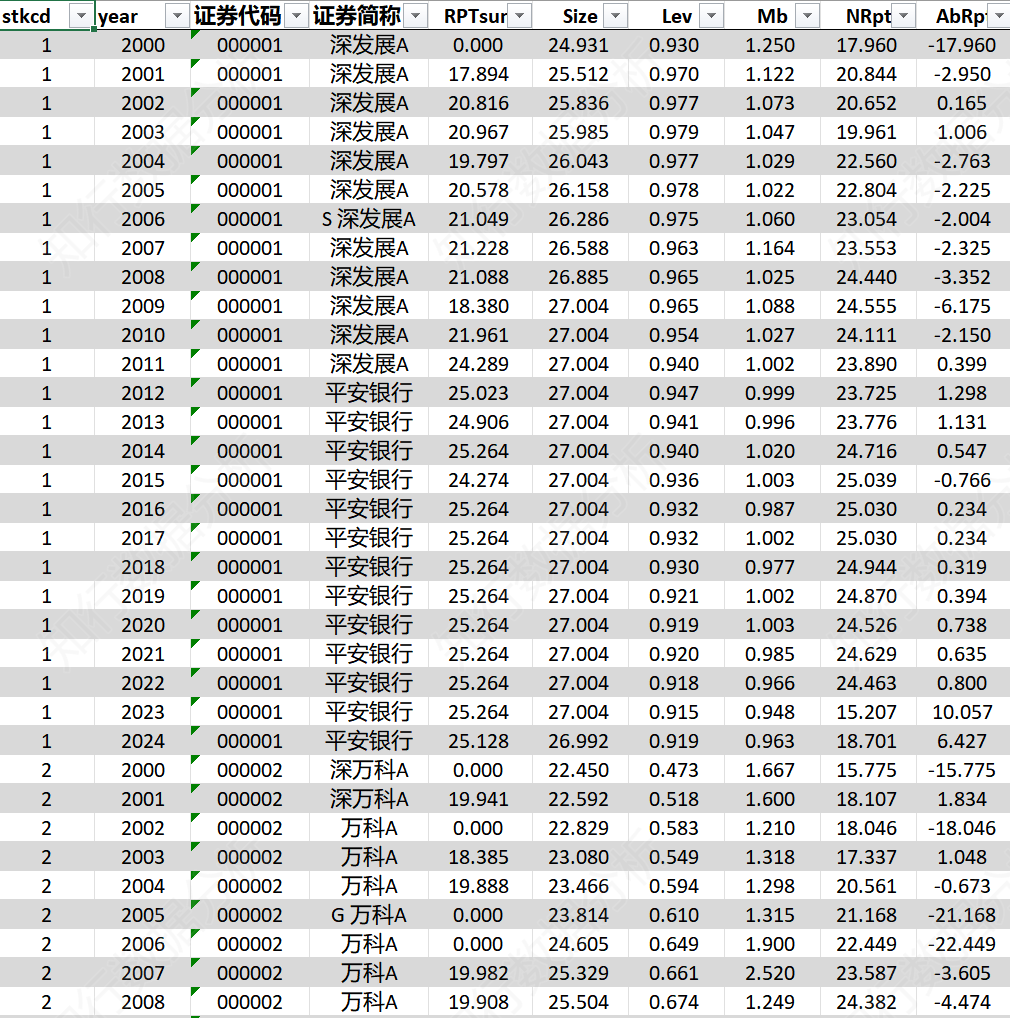Select the G 万科A cell

pyautogui.click(x=368, y=915)
